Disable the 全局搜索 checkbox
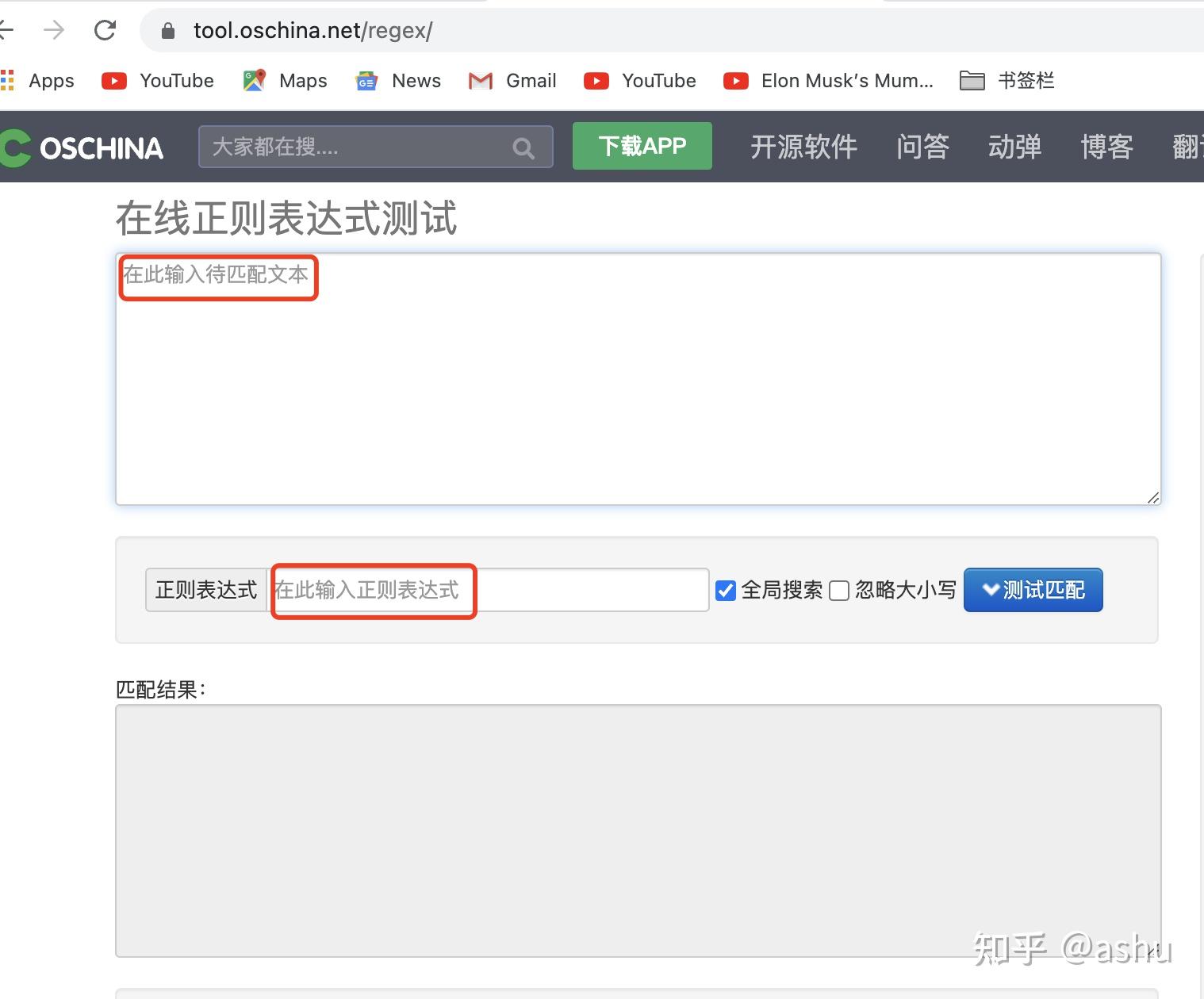Screen dimensions: 1204x999 point(726,590)
